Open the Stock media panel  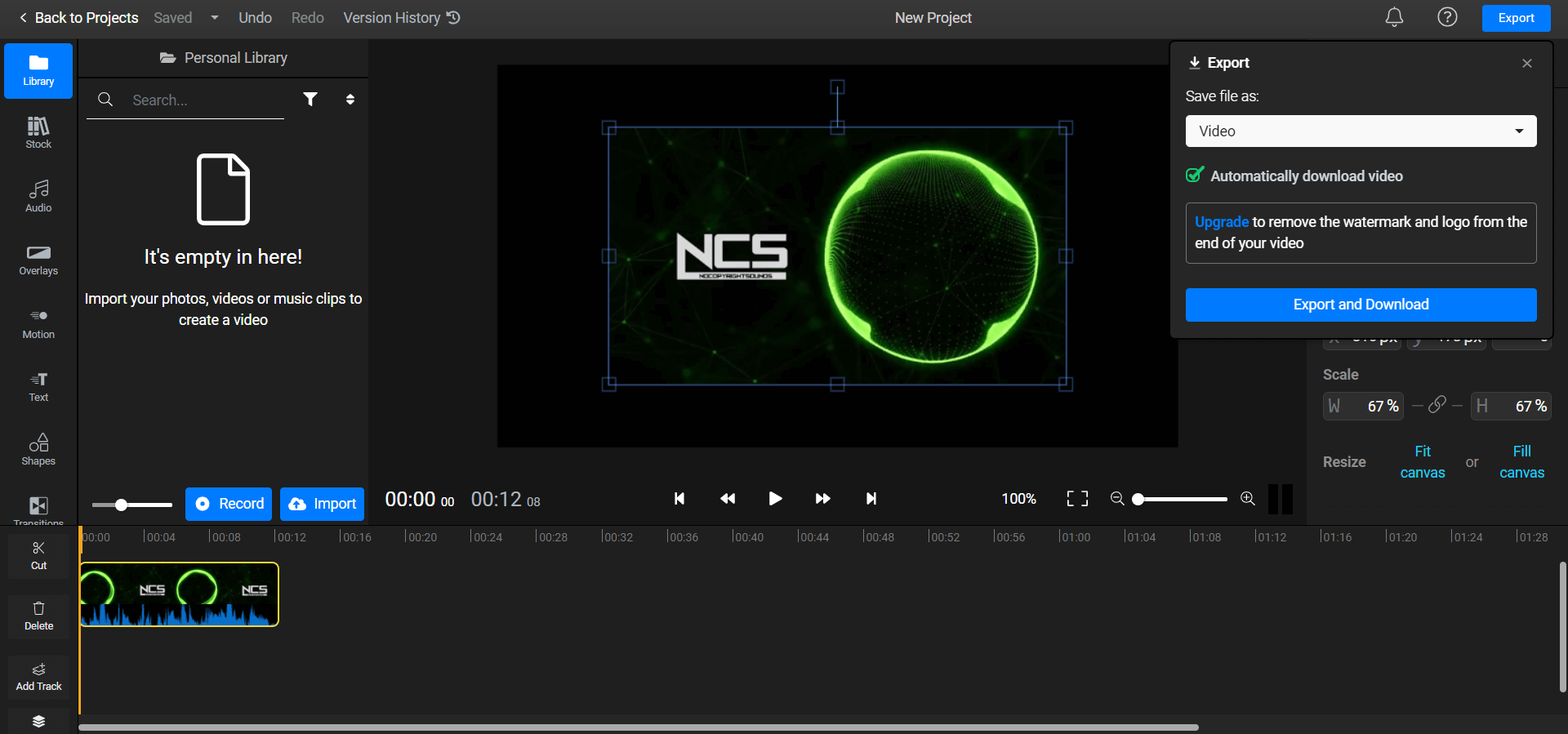point(38,133)
